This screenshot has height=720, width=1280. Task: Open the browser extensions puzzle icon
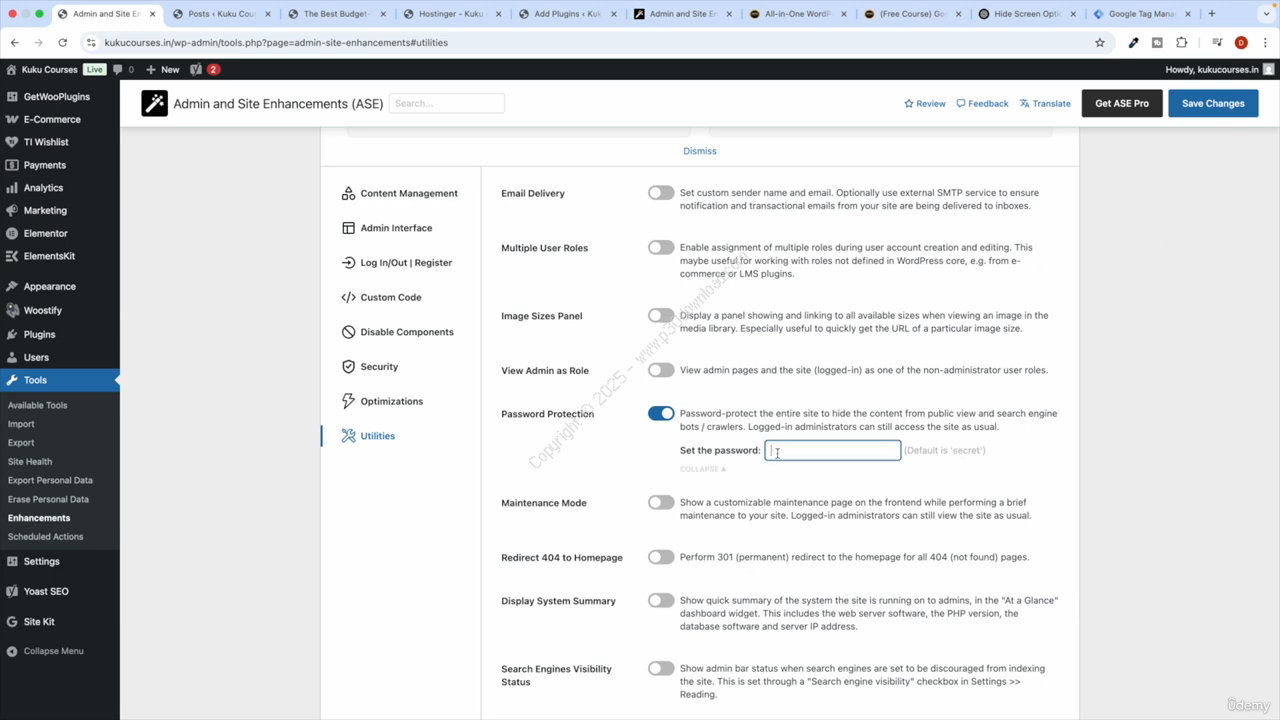click(1181, 43)
